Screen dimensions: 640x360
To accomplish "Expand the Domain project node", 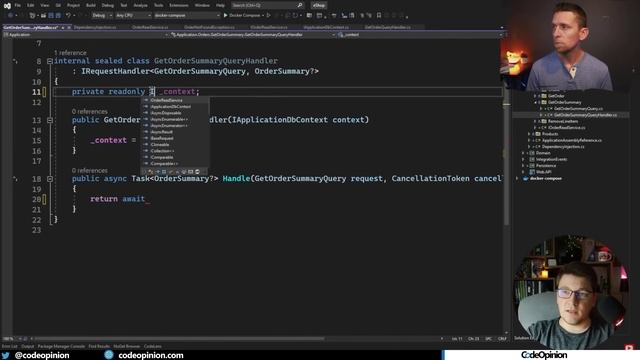I will coord(523,153).
